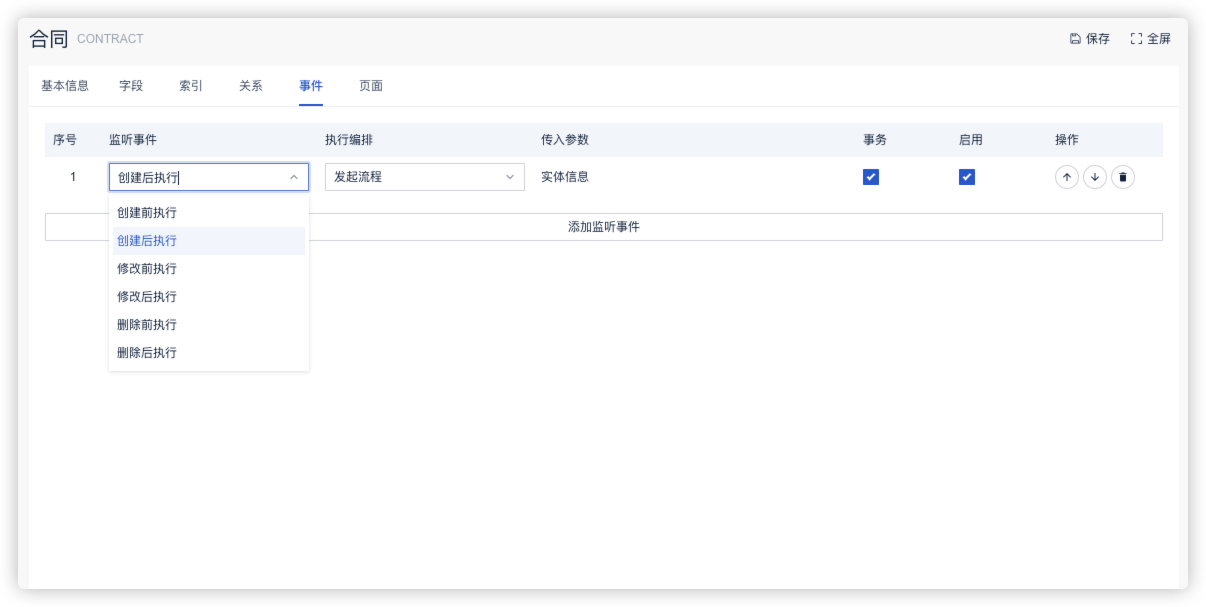Uncheck the 事务 checkbox
The width and height of the screenshot is (1206, 607).
[x=871, y=177]
